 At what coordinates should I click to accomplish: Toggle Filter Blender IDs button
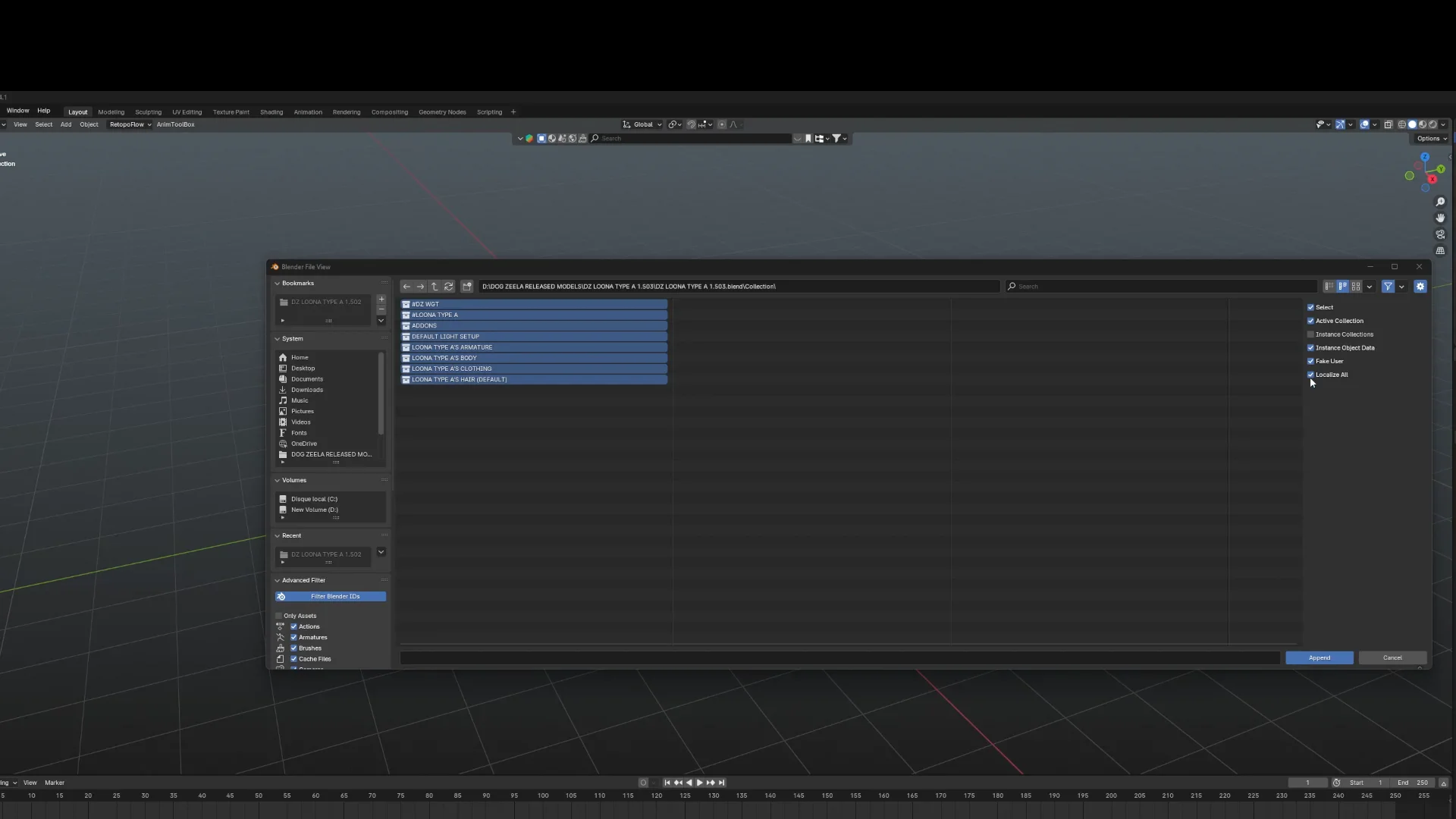coord(331,597)
